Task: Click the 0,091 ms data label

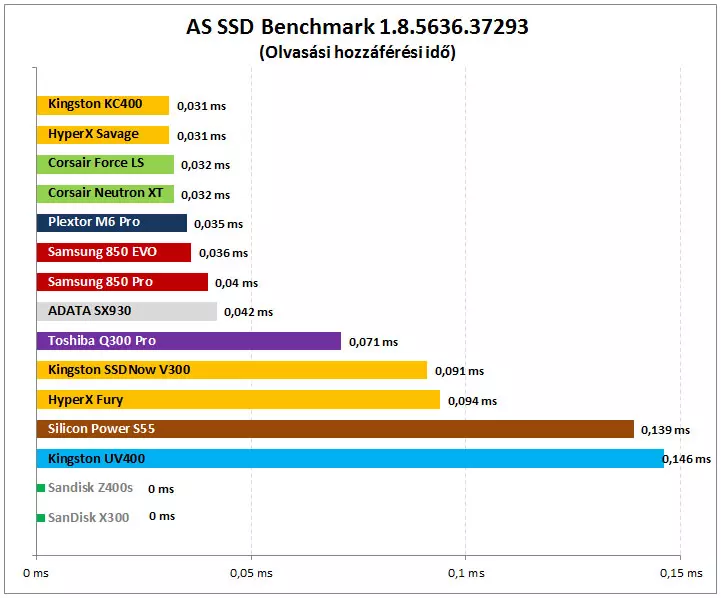Action: click(459, 371)
